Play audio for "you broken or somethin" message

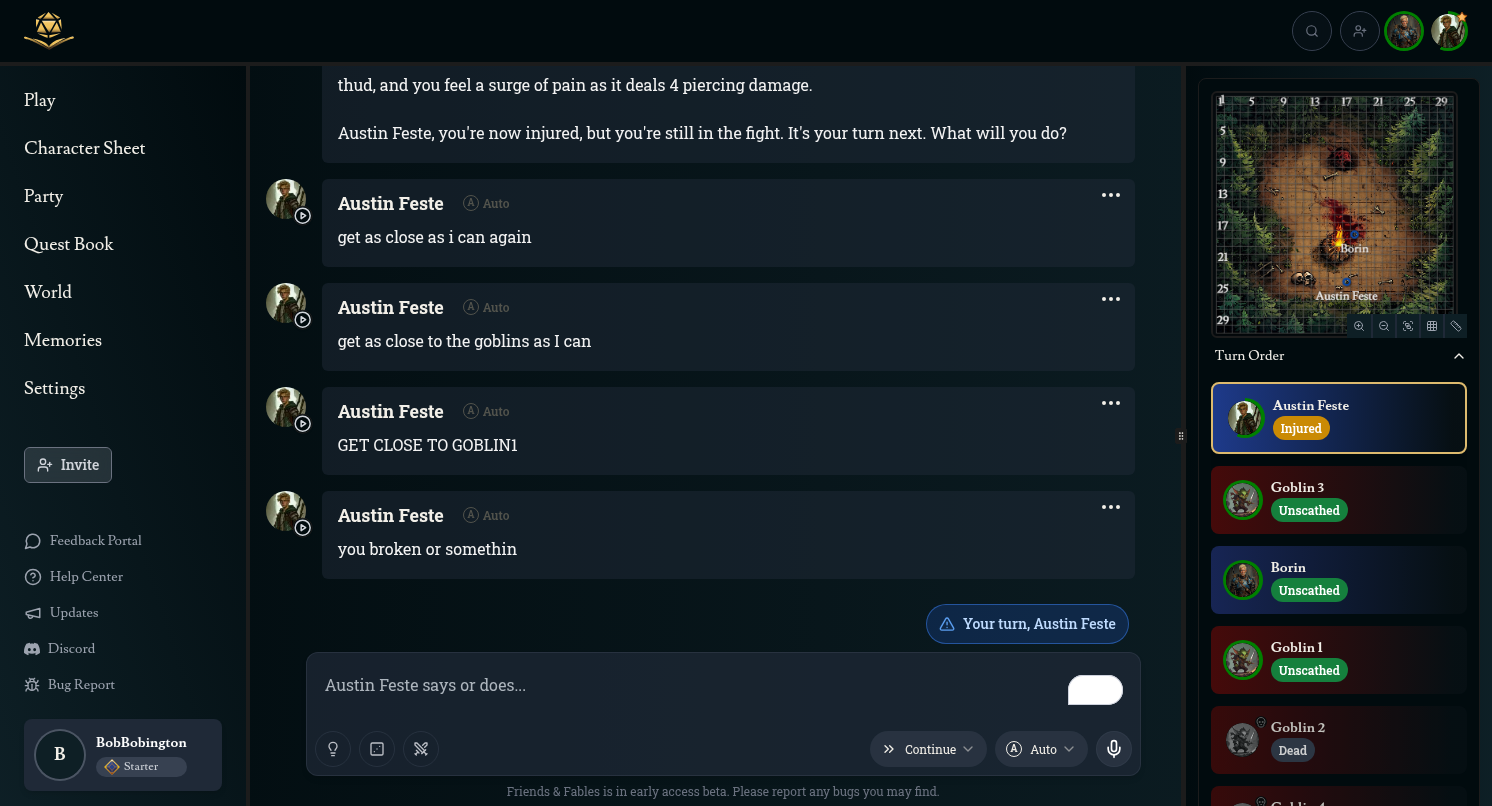click(303, 528)
